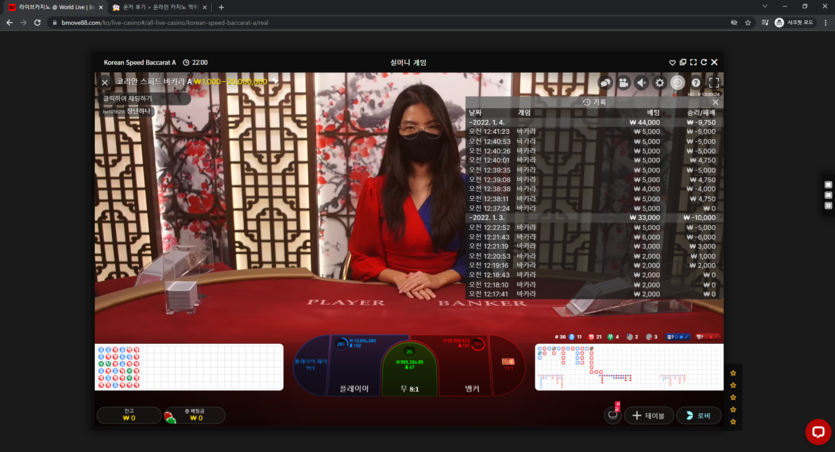Open game settings gear icon
The width and height of the screenshot is (835, 452).
click(660, 83)
